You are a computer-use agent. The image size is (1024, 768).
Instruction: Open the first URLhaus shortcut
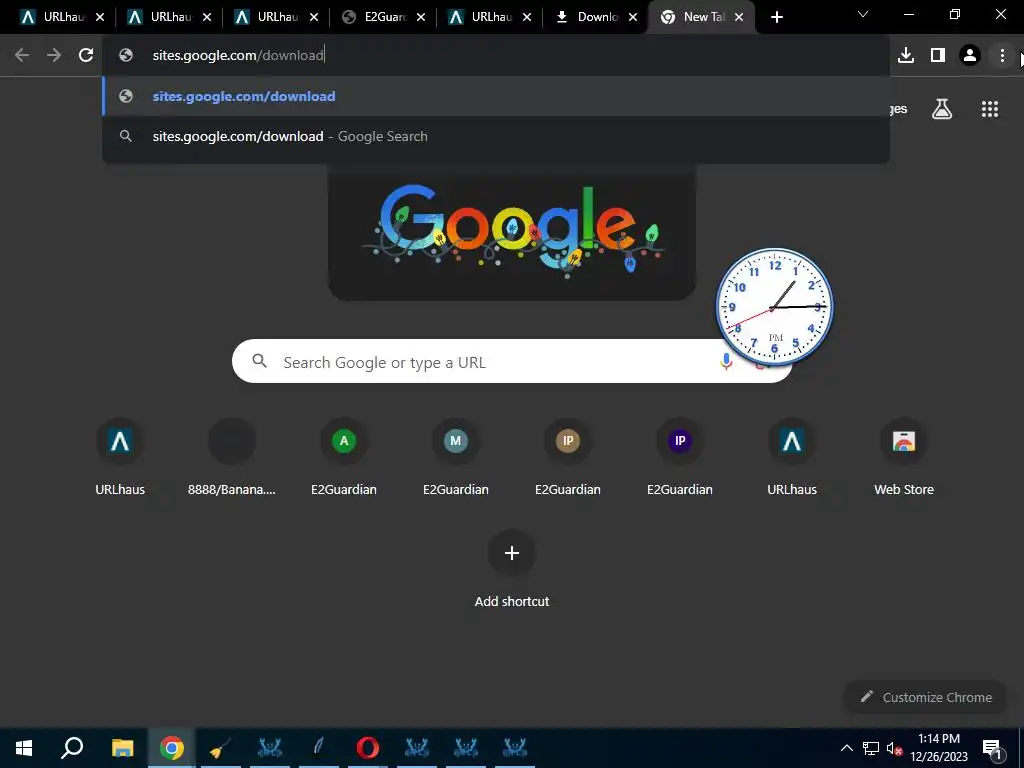120,456
